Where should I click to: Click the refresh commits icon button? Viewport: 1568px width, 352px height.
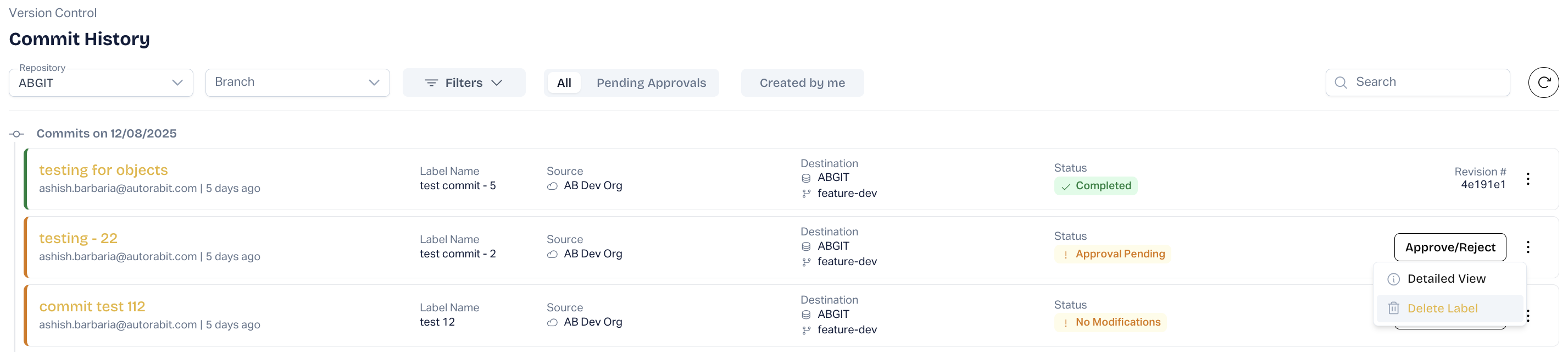point(1543,83)
